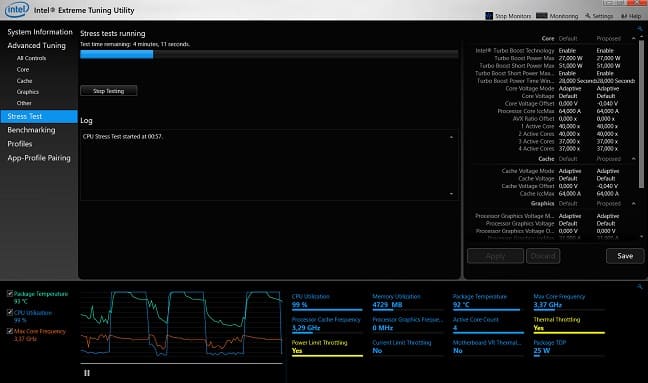Collapse the Graphics settings section
This screenshot has width=648, height=383.
click(634, 204)
